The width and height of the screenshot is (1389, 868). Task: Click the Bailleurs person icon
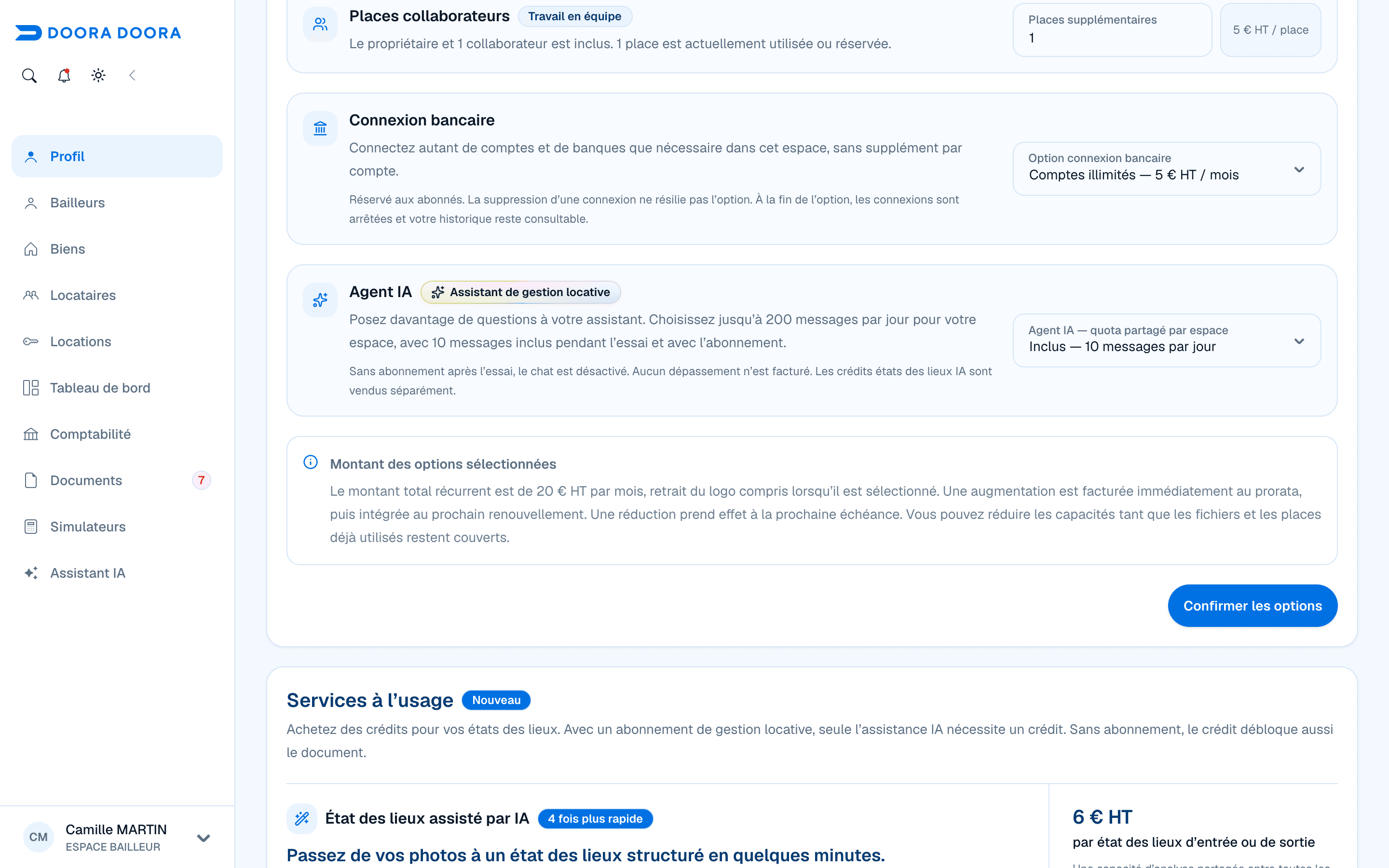(x=31, y=203)
